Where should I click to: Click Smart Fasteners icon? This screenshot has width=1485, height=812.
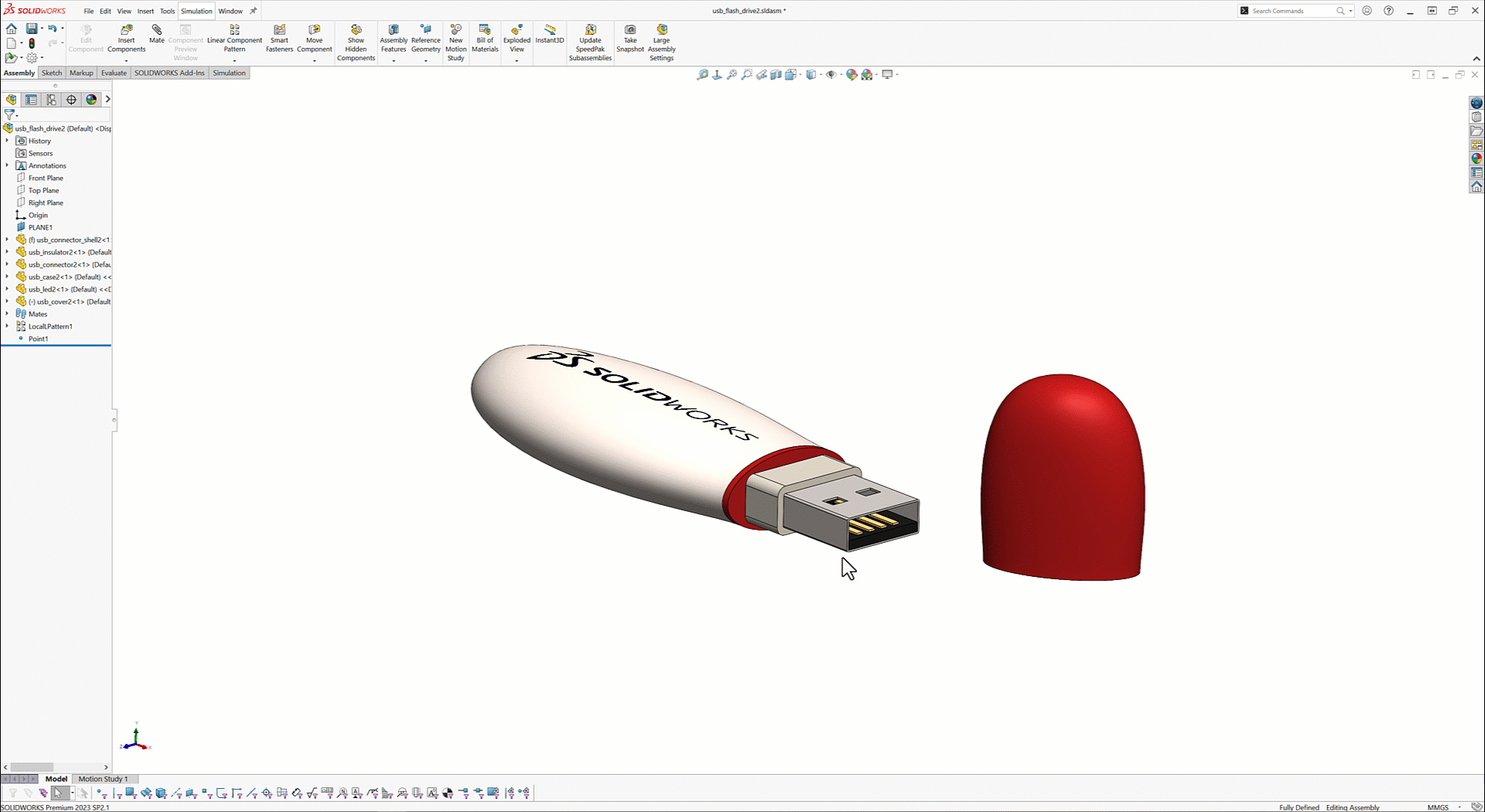pyautogui.click(x=279, y=29)
